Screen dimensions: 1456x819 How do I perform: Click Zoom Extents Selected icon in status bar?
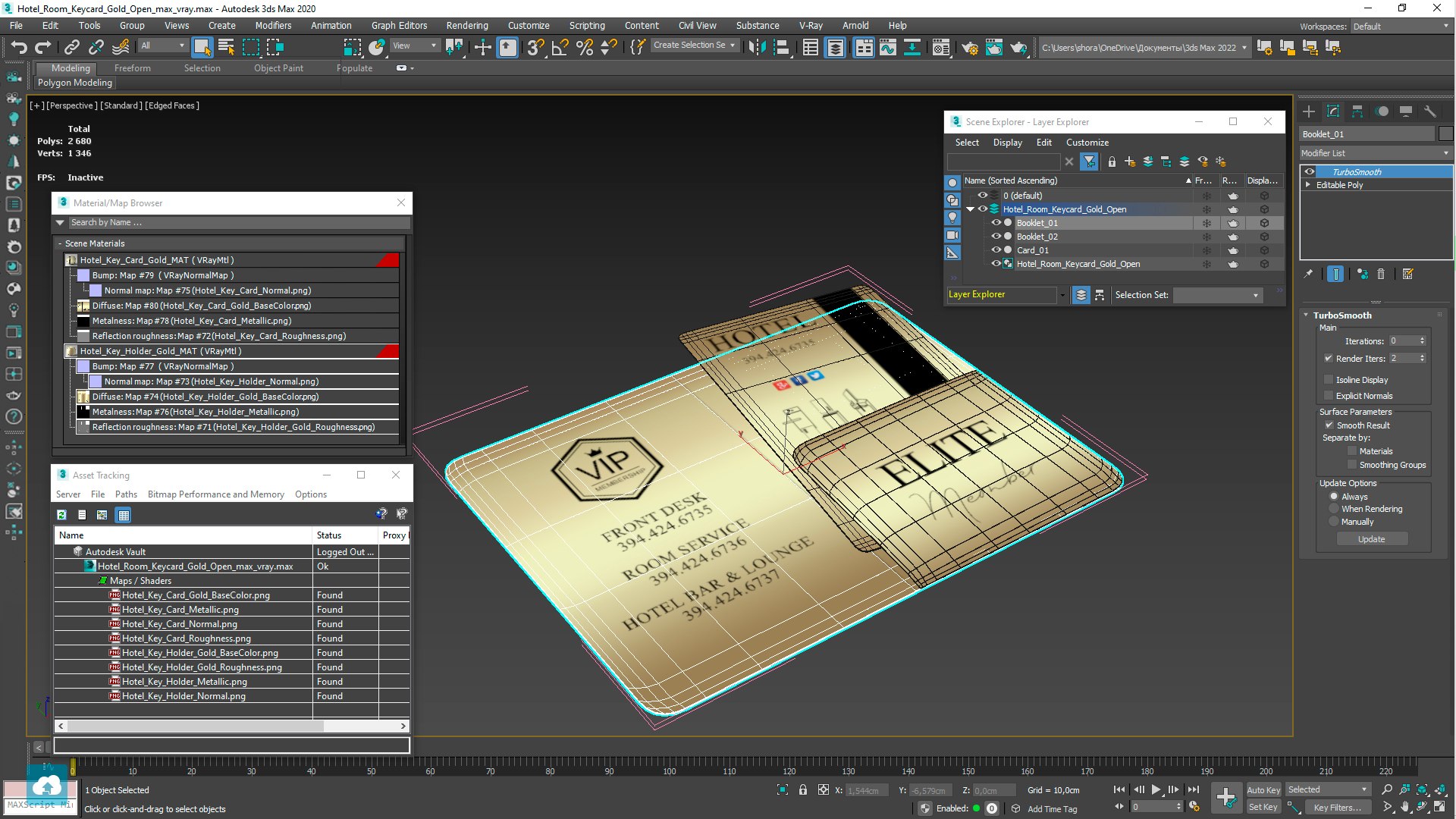(1422, 790)
